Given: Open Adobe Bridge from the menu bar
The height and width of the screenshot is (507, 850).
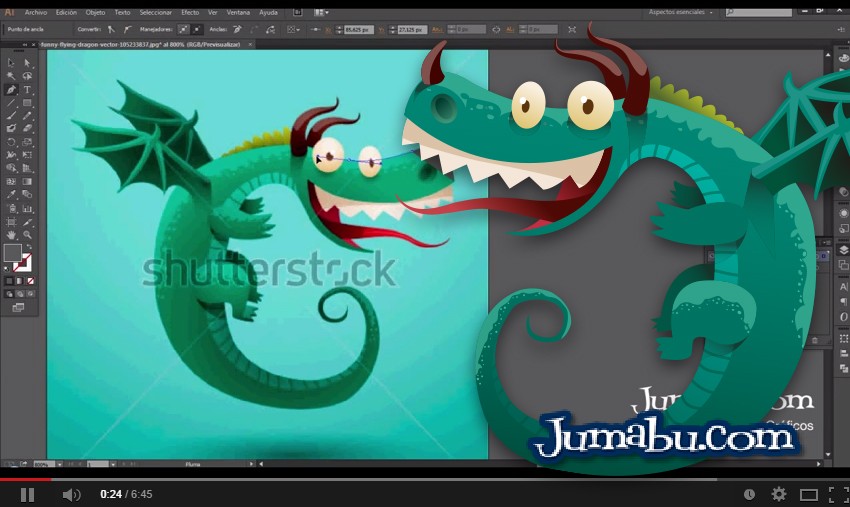Looking at the screenshot, I should (x=298, y=12).
